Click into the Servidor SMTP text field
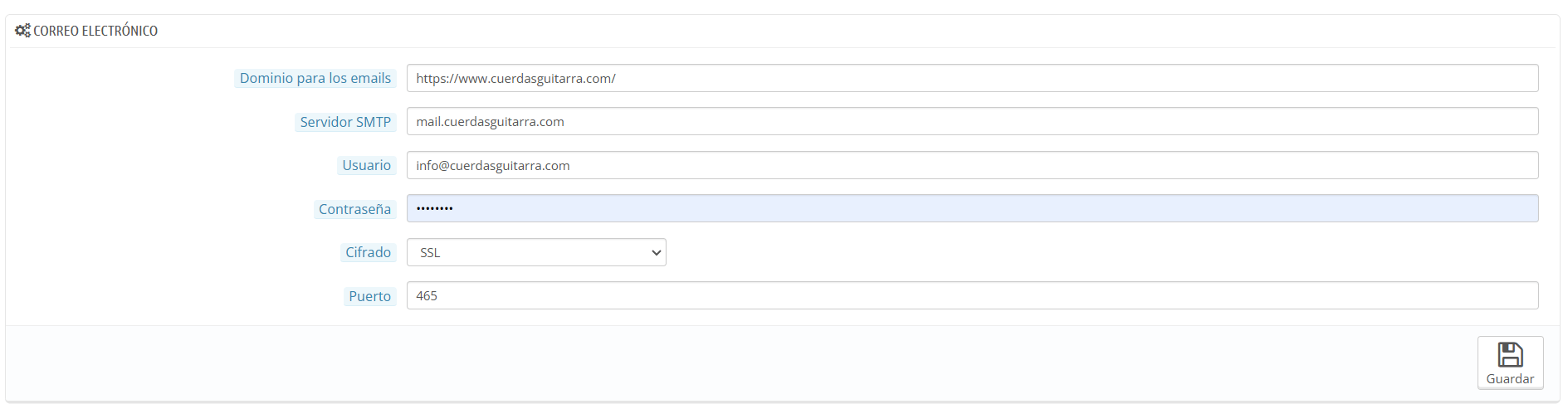 (x=972, y=121)
